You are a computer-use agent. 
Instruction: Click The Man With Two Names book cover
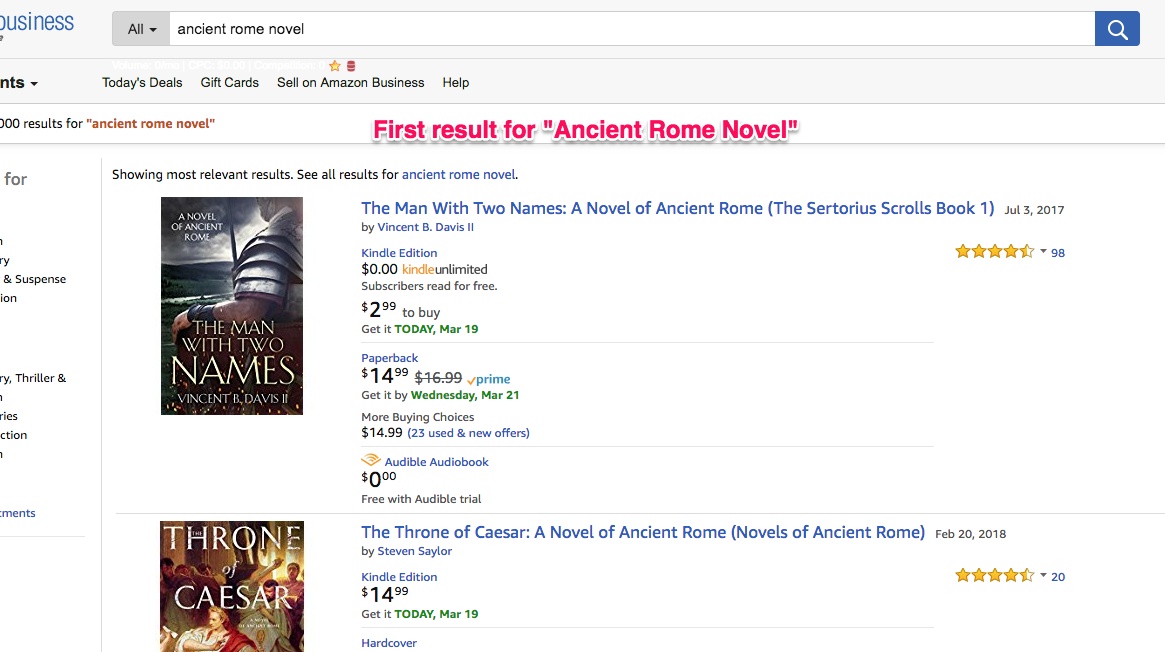[x=232, y=306]
